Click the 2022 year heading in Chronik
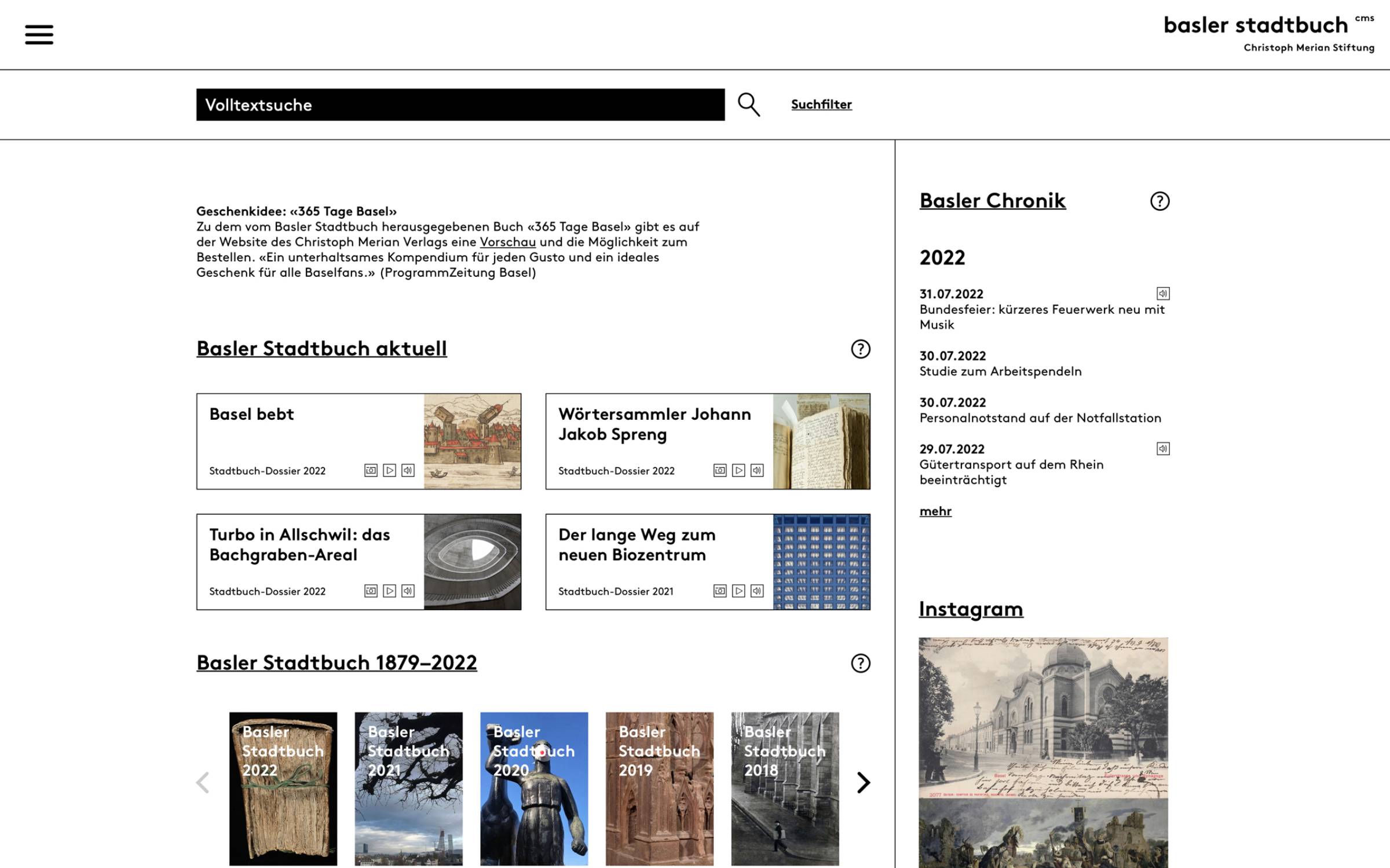Viewport: 1390px width, 868px height. tap(942, 258)
